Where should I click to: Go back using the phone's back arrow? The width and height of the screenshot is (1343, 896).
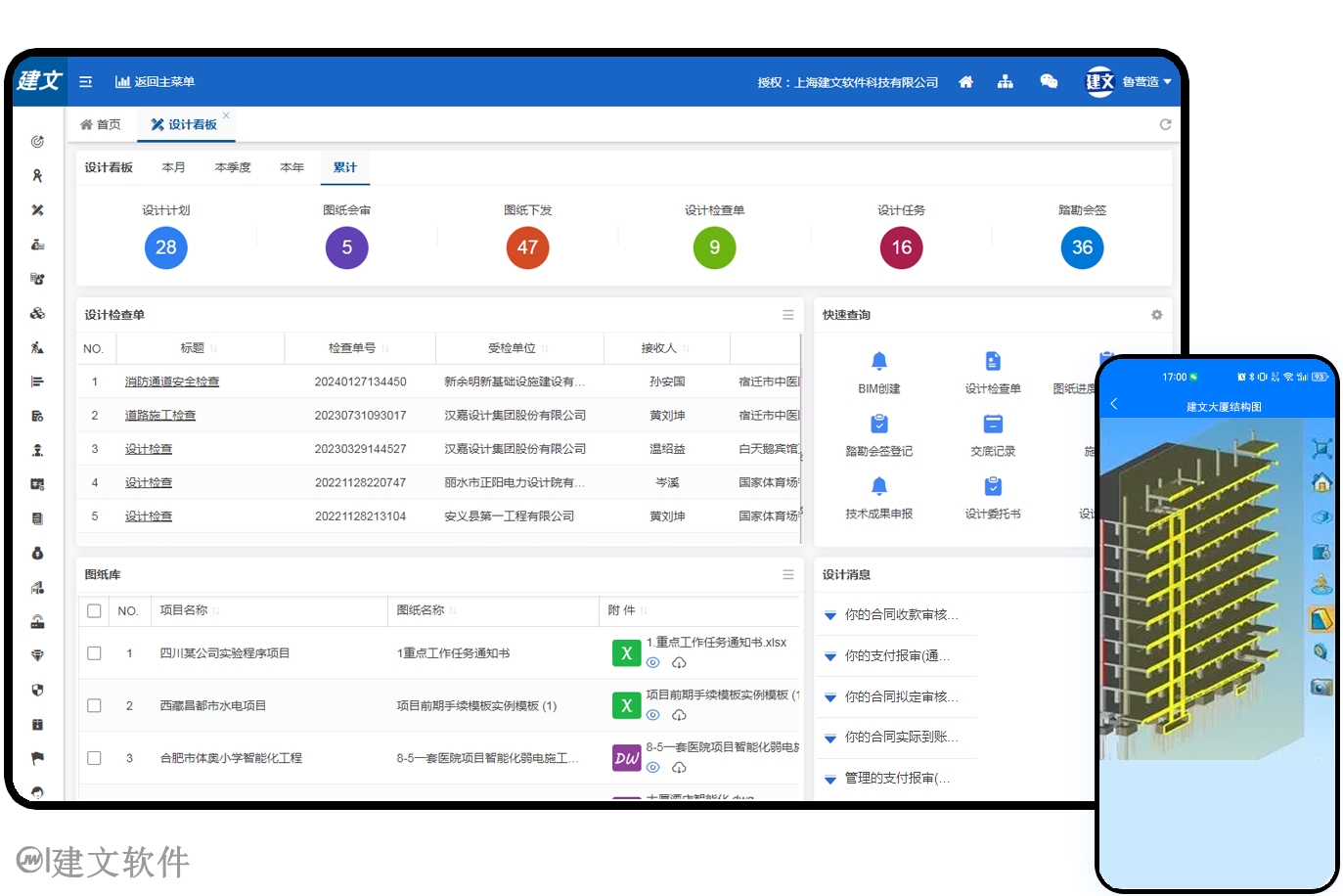point(1114,403)
